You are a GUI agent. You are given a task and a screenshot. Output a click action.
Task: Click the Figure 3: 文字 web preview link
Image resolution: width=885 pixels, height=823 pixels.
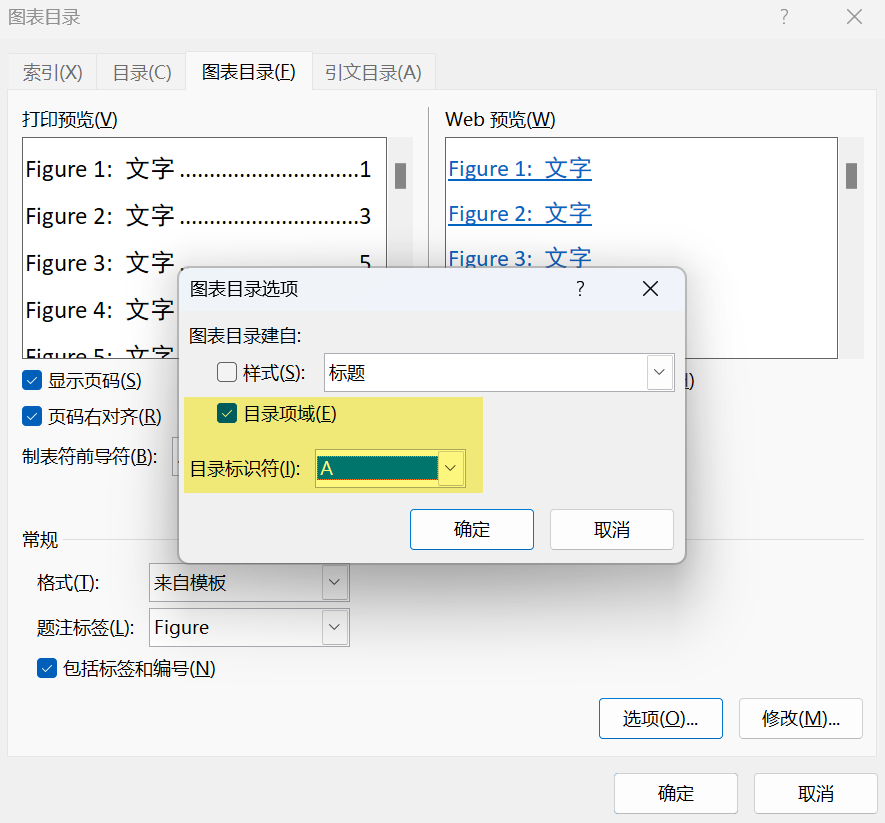pyautogui.click(x=520, y=257)
